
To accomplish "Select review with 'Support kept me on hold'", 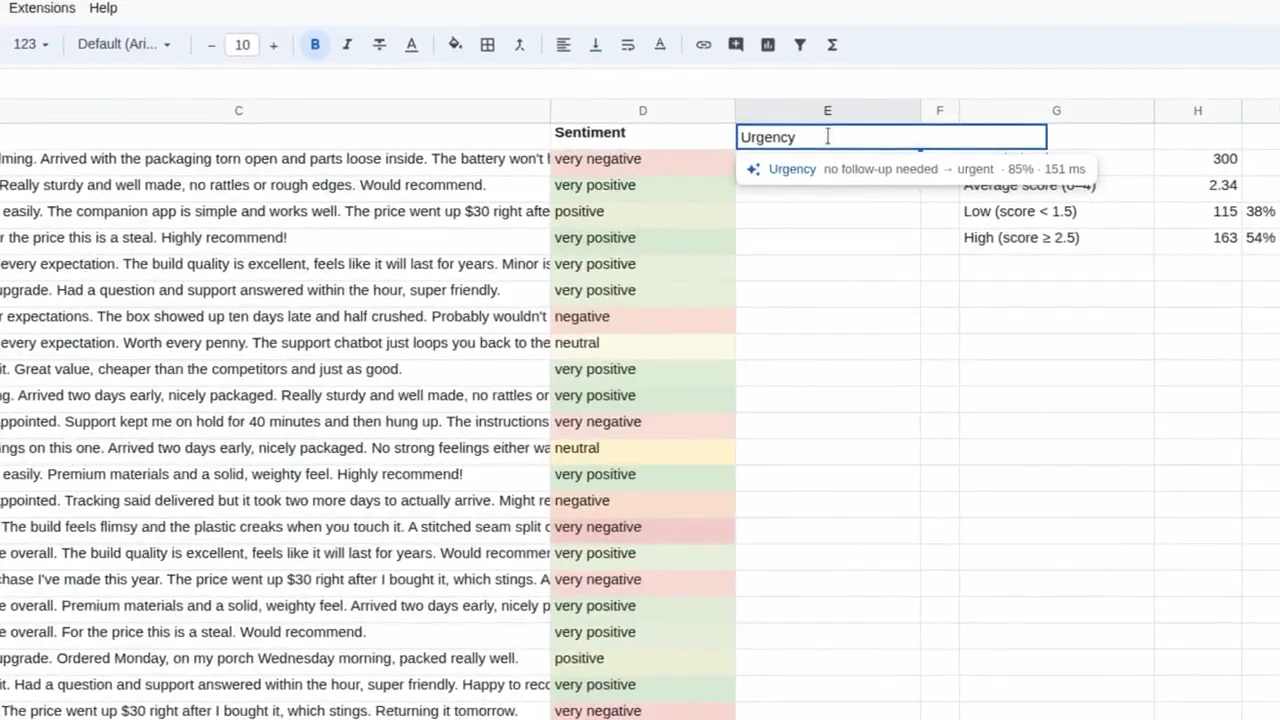I will [275, 421].
